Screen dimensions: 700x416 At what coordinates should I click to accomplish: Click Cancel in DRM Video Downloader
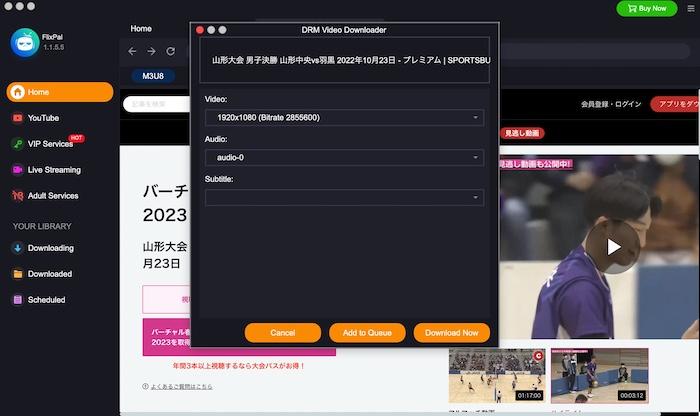(283, 333)
